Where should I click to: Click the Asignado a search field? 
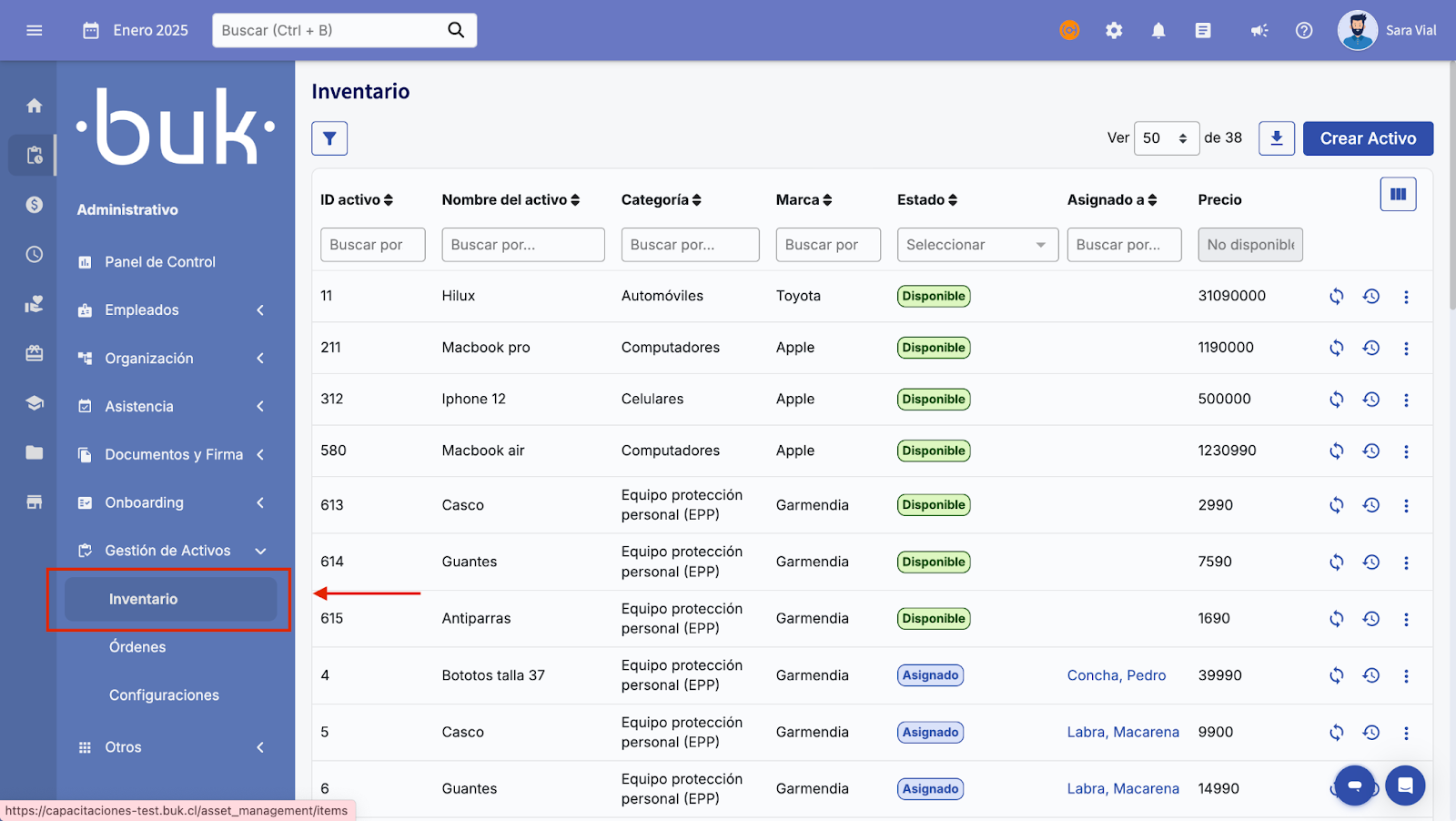[x=1125, y=245]
